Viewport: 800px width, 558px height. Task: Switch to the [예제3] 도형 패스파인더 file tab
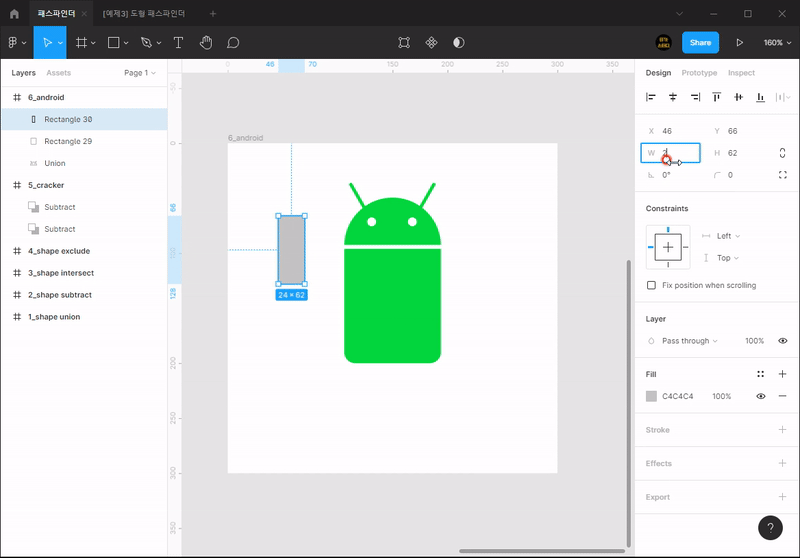point(144,14)
